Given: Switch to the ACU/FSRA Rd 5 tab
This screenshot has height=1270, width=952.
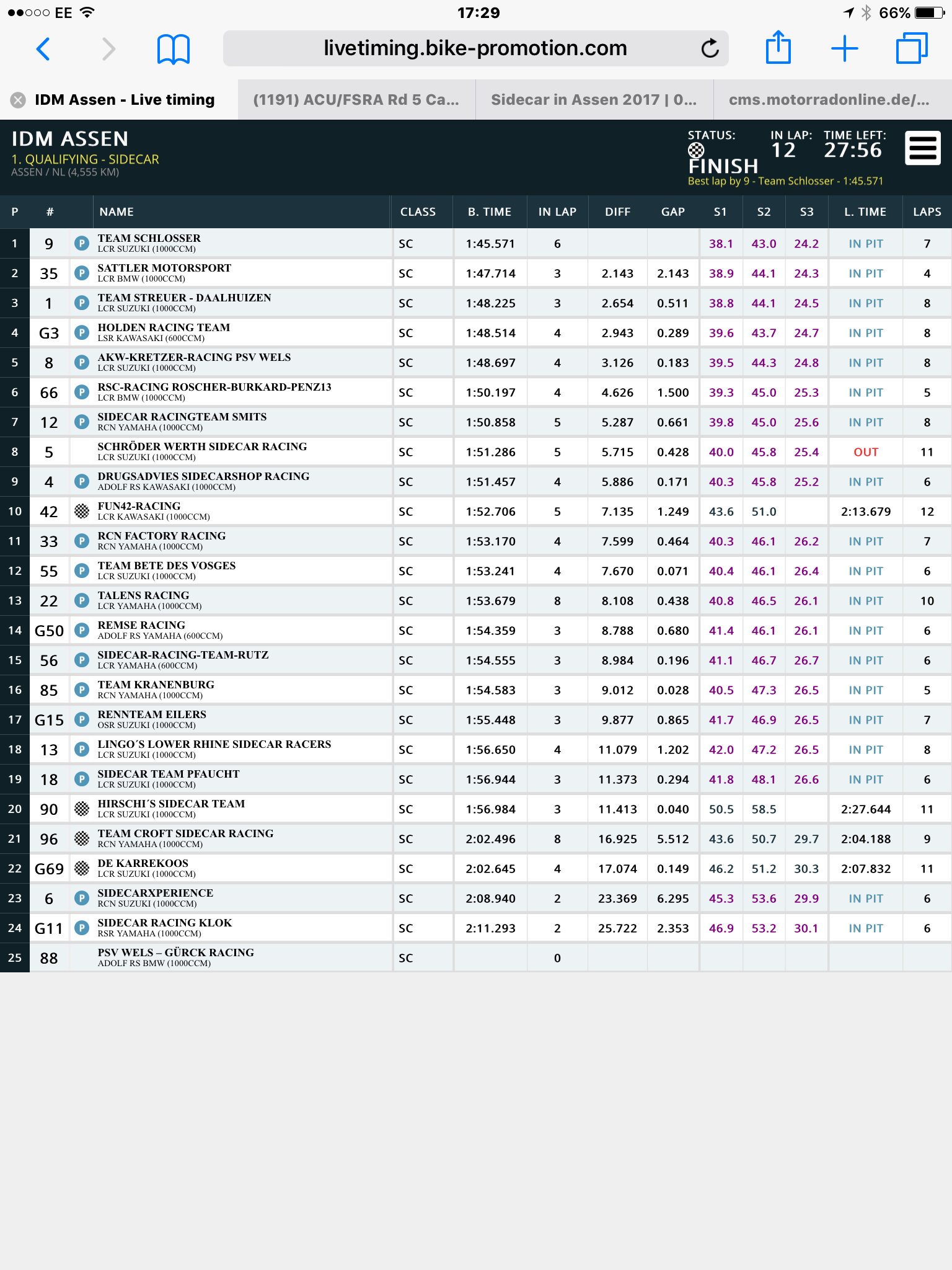Looking at the screenshot, I should (x=356, y=100).
